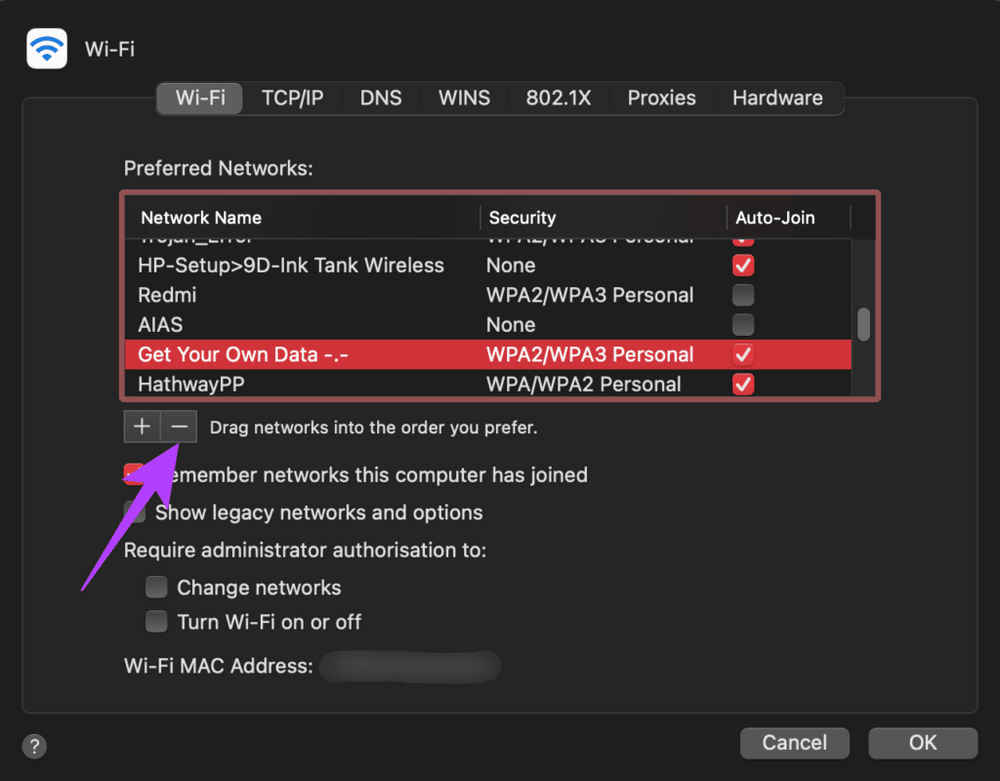The image size is (1000, 781).
Task: Enable the Turn Wi-Fi on or off requirement
Action: coord(156,621)
